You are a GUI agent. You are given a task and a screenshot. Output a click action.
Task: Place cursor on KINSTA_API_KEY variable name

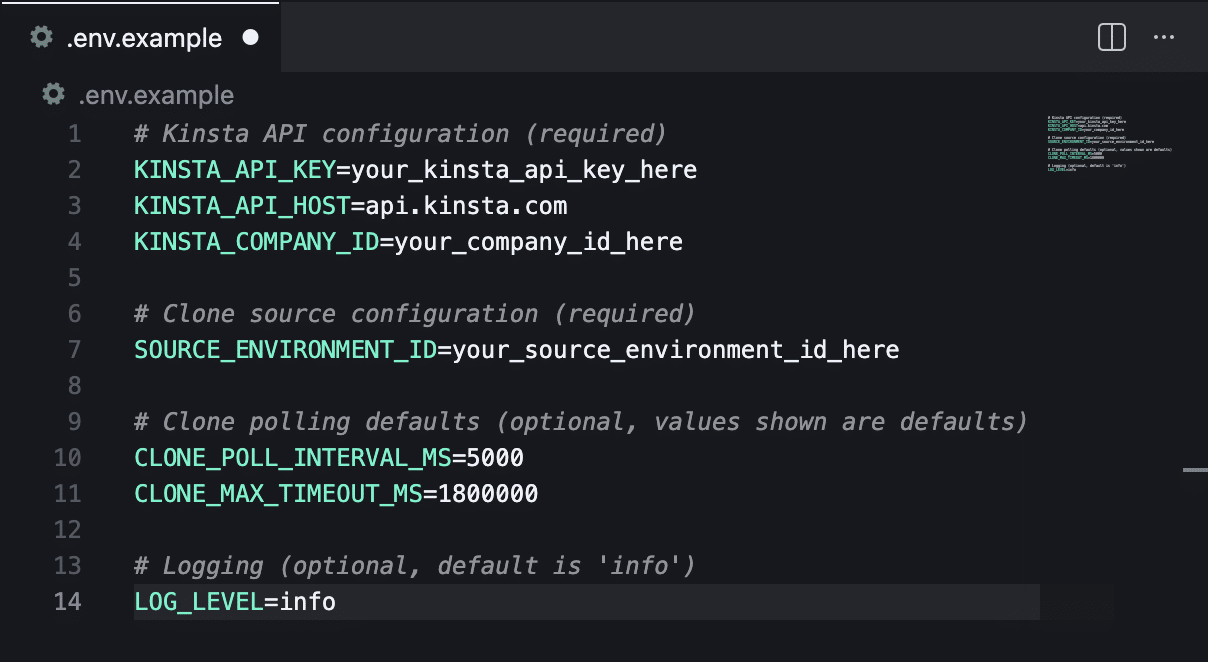pyautogui.click(x=235, y=170)
